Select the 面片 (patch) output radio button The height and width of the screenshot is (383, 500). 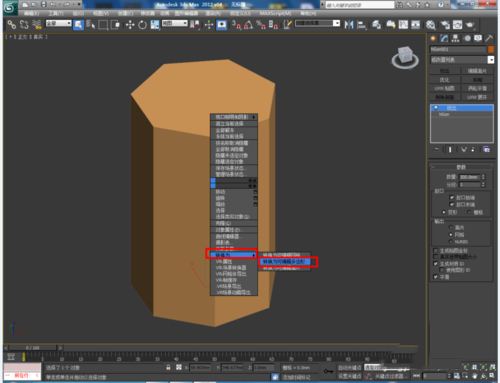click(x=451, y=227)
